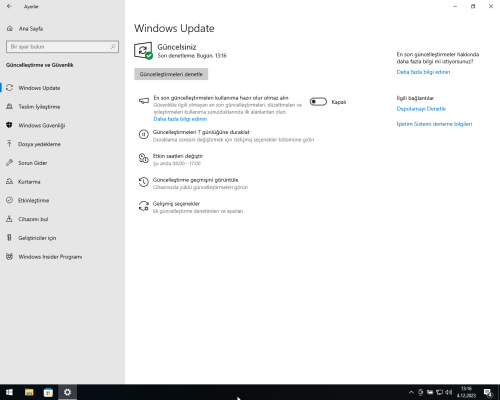Go to Geliştiriciler için sidebar label
500x400 pixels.
[37, 238]
